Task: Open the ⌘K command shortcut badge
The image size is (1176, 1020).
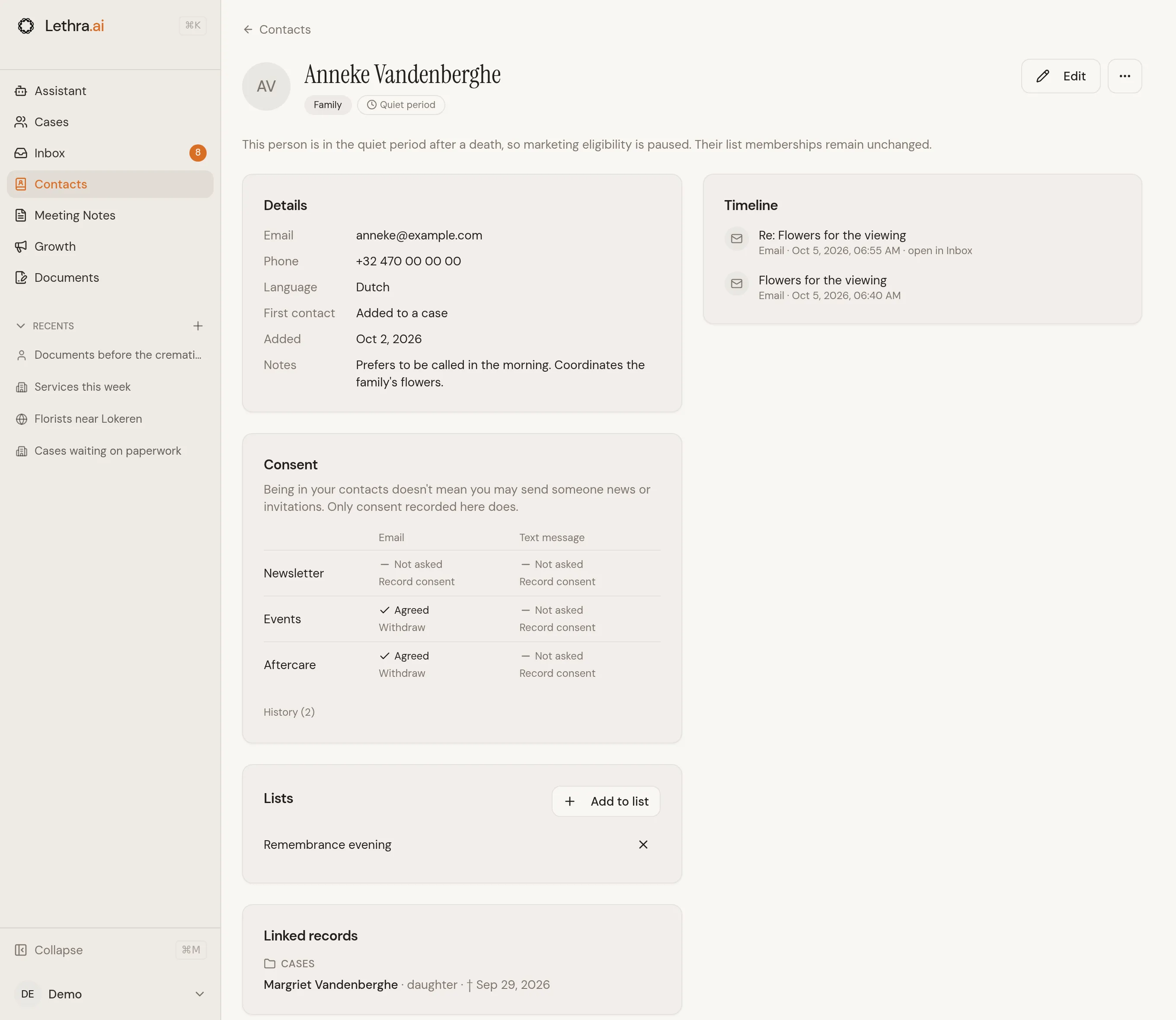Action: (x=192, y=25)
